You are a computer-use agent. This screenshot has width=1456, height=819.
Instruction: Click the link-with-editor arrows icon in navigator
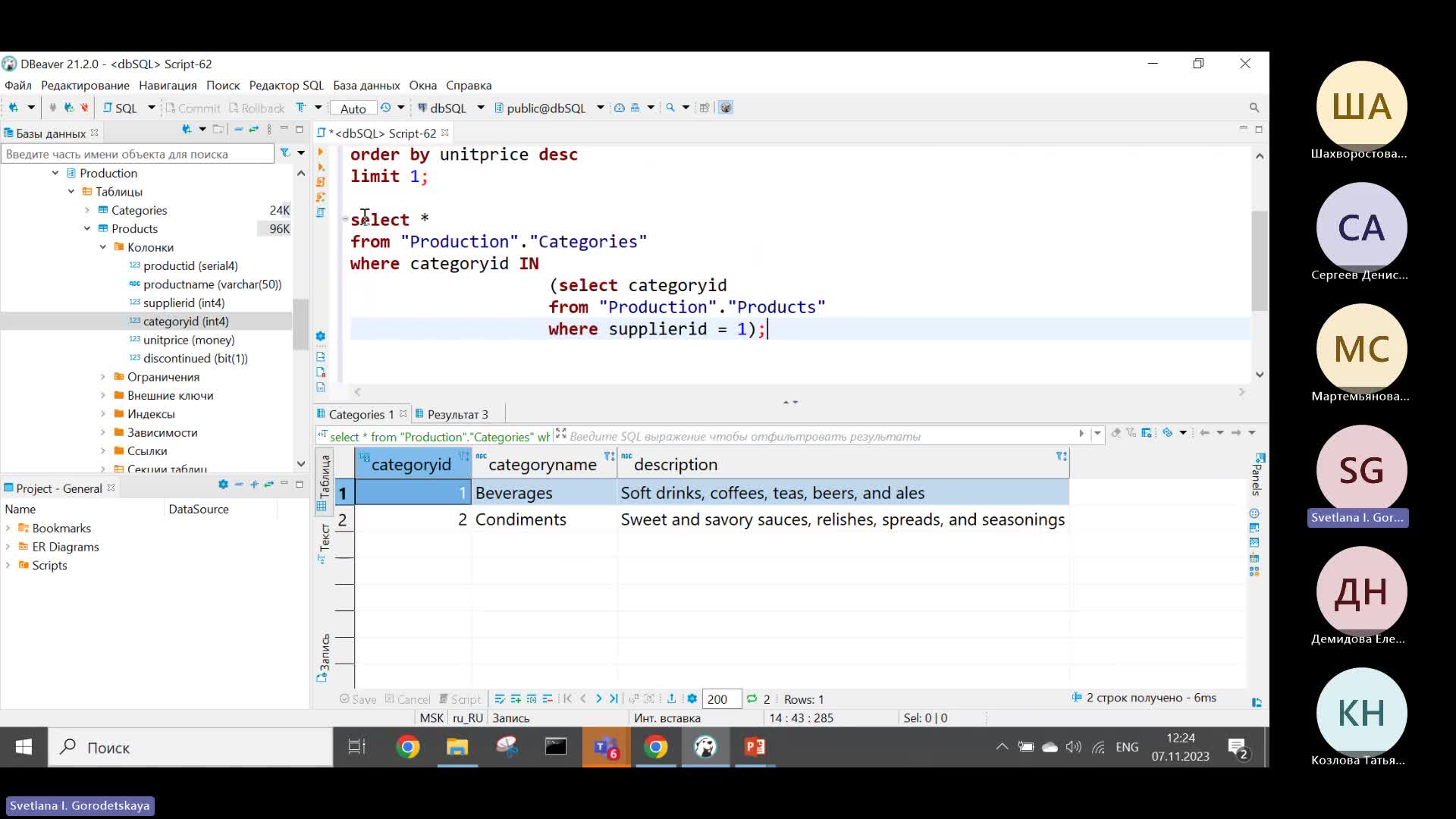(x=253, y=130)
